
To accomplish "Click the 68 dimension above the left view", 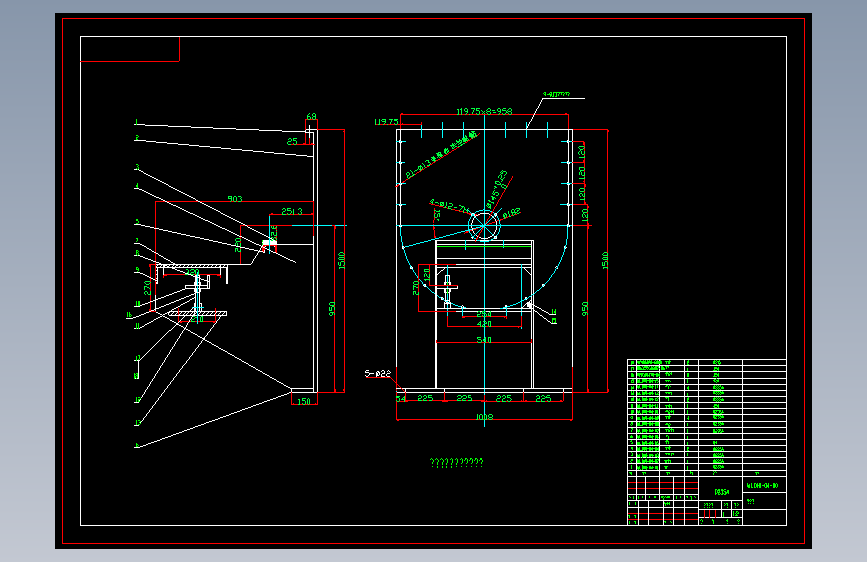I will pos(311,117).
